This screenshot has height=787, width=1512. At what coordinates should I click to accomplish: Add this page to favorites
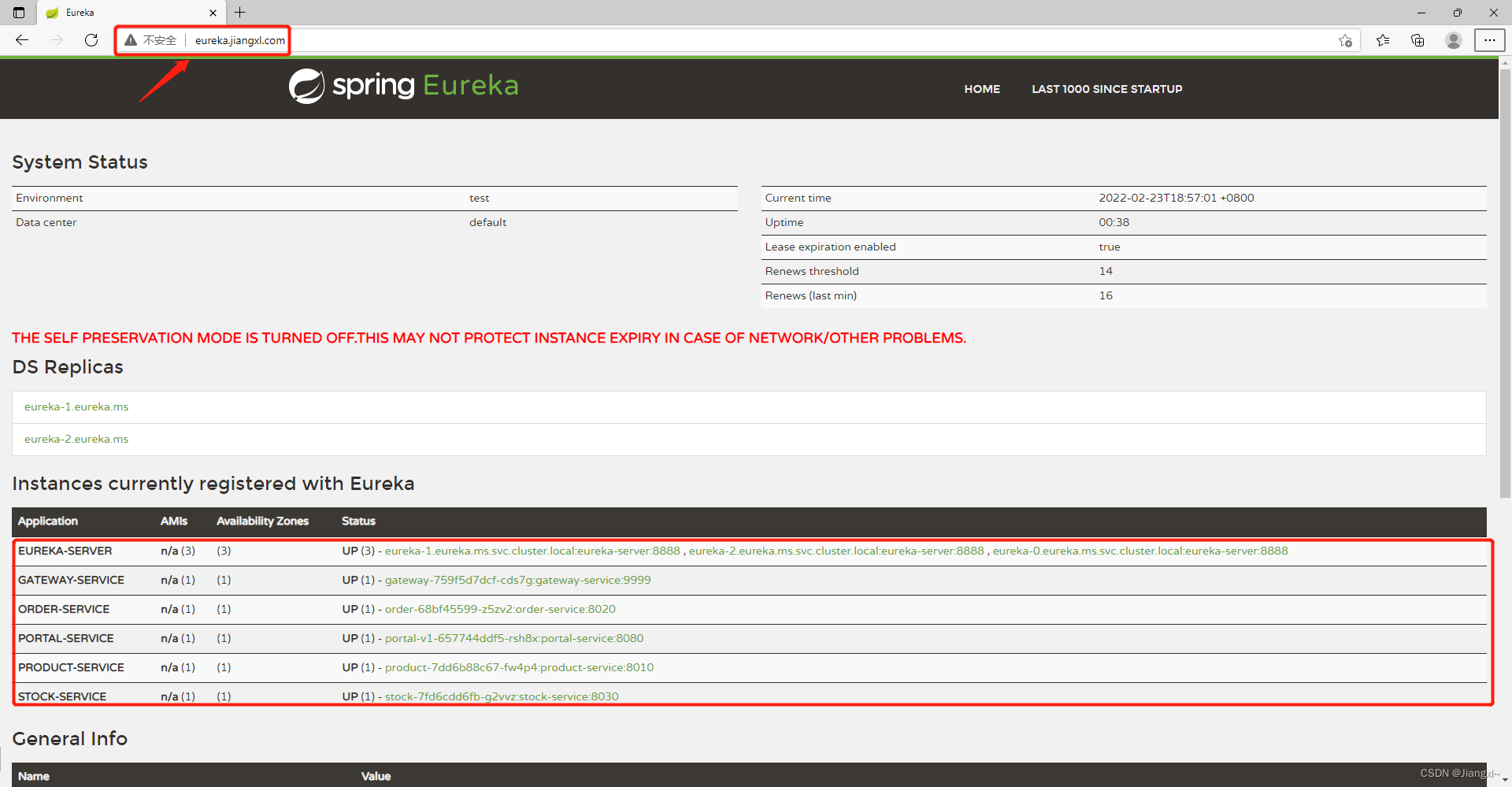tap(1345, 40)
